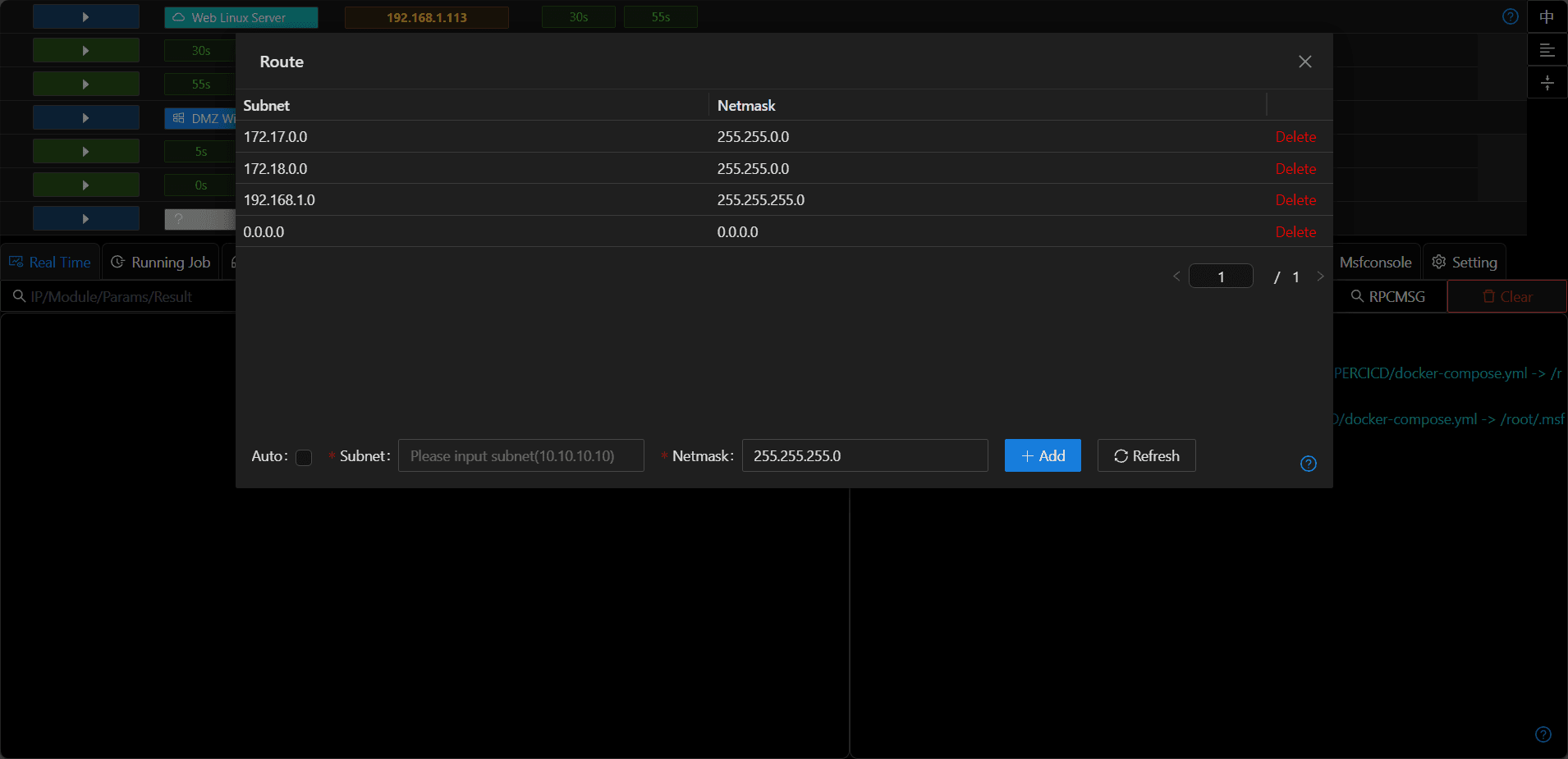Click the 0s session tag
Viewport: 1568px width, 759px height.
click(200, 185)
